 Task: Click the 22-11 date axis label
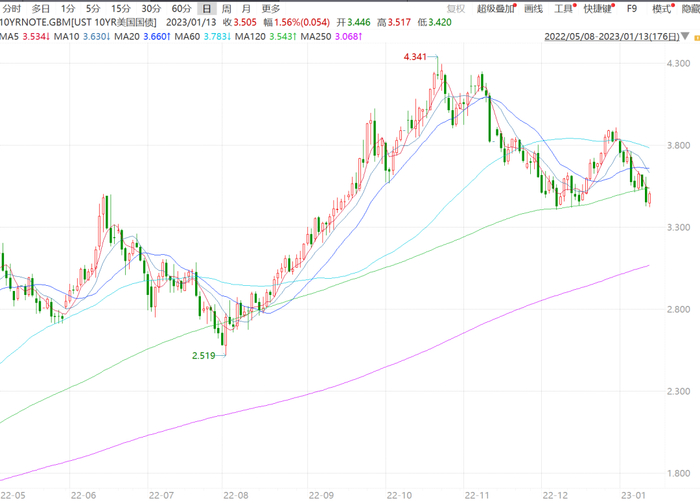pos(477,495)
